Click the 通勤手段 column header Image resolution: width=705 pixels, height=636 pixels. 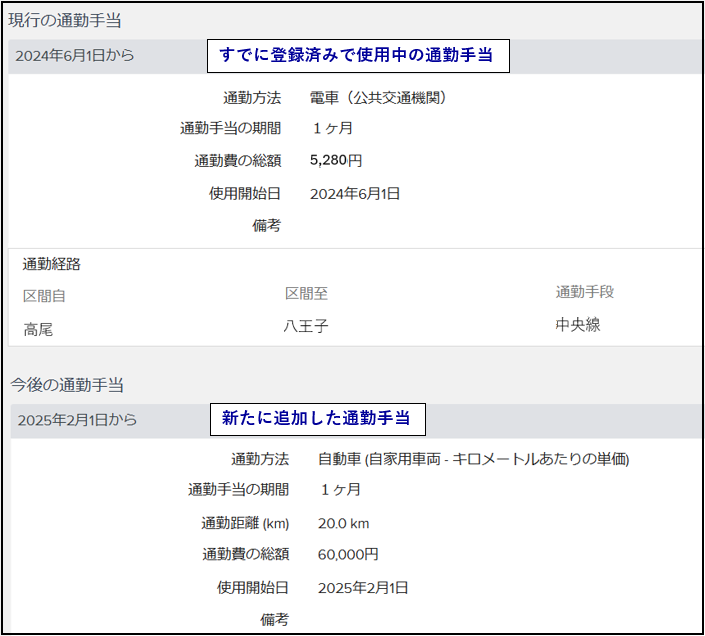[585, 292]
